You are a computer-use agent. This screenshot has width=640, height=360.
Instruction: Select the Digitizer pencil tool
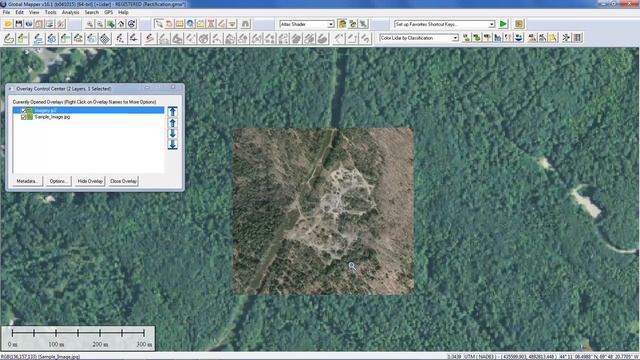(222, 24)
